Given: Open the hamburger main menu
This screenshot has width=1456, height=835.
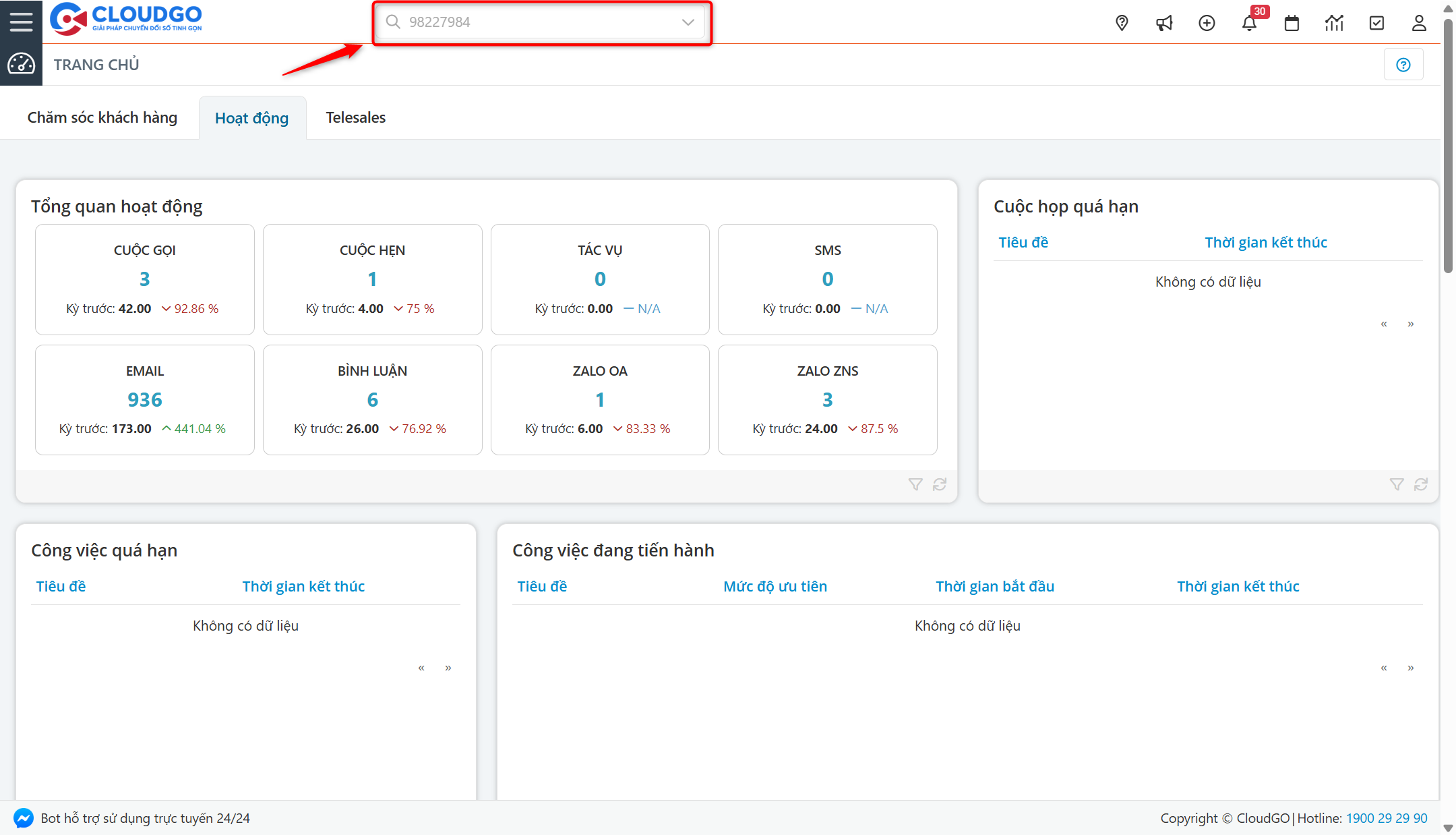Looking at the screenshot, I should click(21, 22).
